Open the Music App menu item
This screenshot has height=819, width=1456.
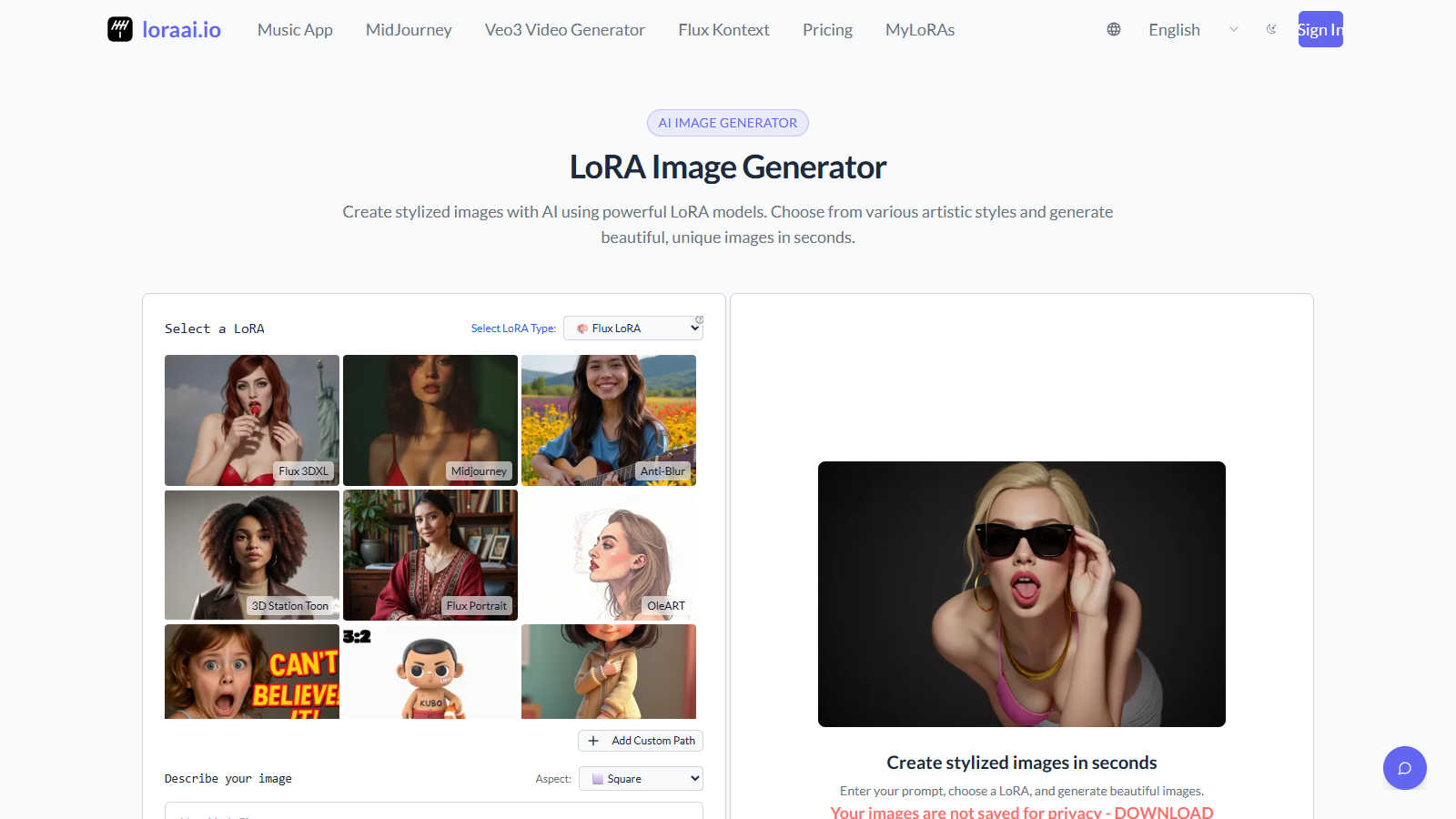(x=295, y=29)
